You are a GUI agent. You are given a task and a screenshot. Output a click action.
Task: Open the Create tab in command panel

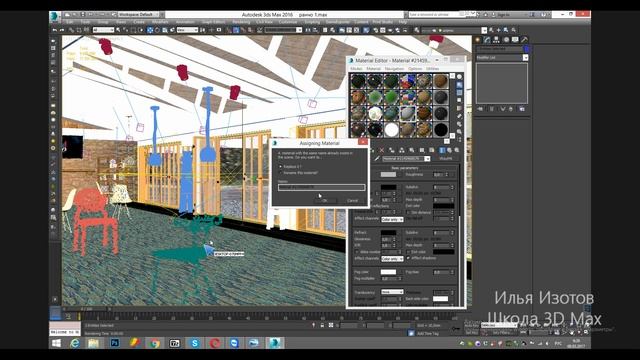click(x=478, y=40)
